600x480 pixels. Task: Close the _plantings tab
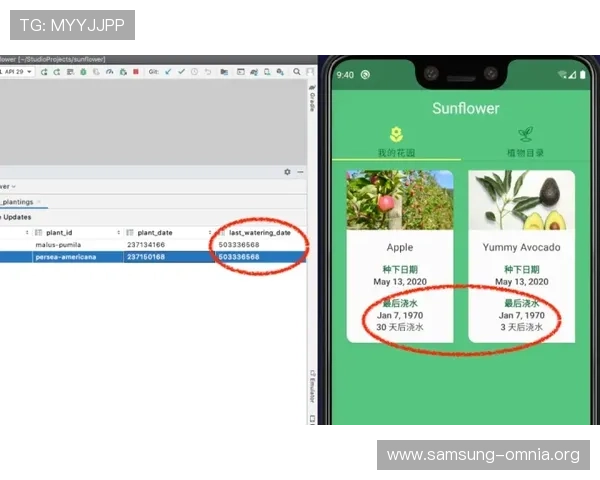click(39, 202)
